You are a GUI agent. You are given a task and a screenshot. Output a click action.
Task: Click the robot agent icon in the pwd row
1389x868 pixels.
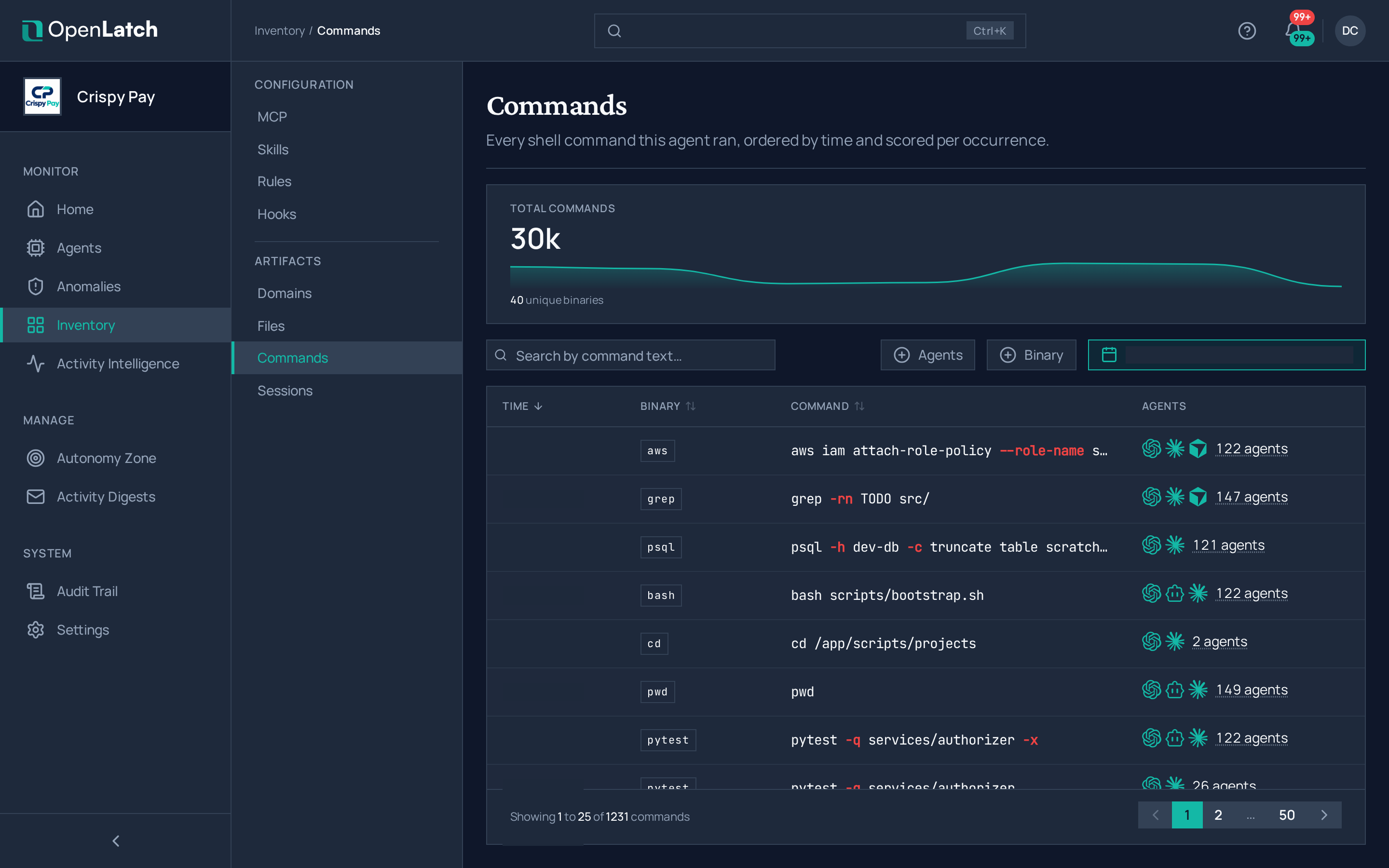pyautogui.click(x=1174, y=690)
